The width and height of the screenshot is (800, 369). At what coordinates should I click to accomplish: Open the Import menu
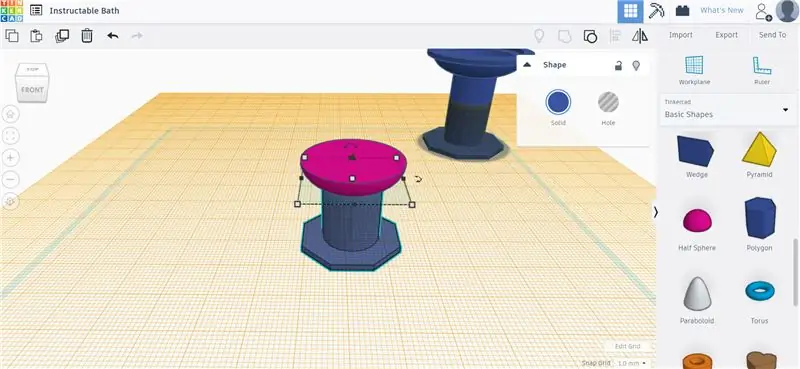tap(681, 35)
